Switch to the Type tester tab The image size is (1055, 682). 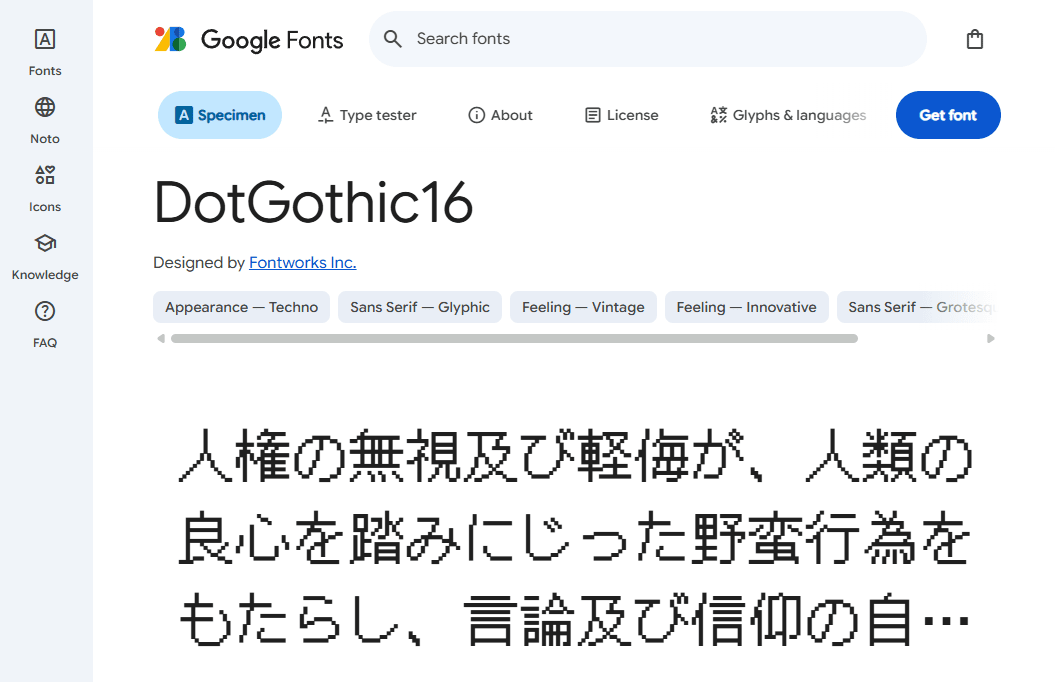(367, 115)
